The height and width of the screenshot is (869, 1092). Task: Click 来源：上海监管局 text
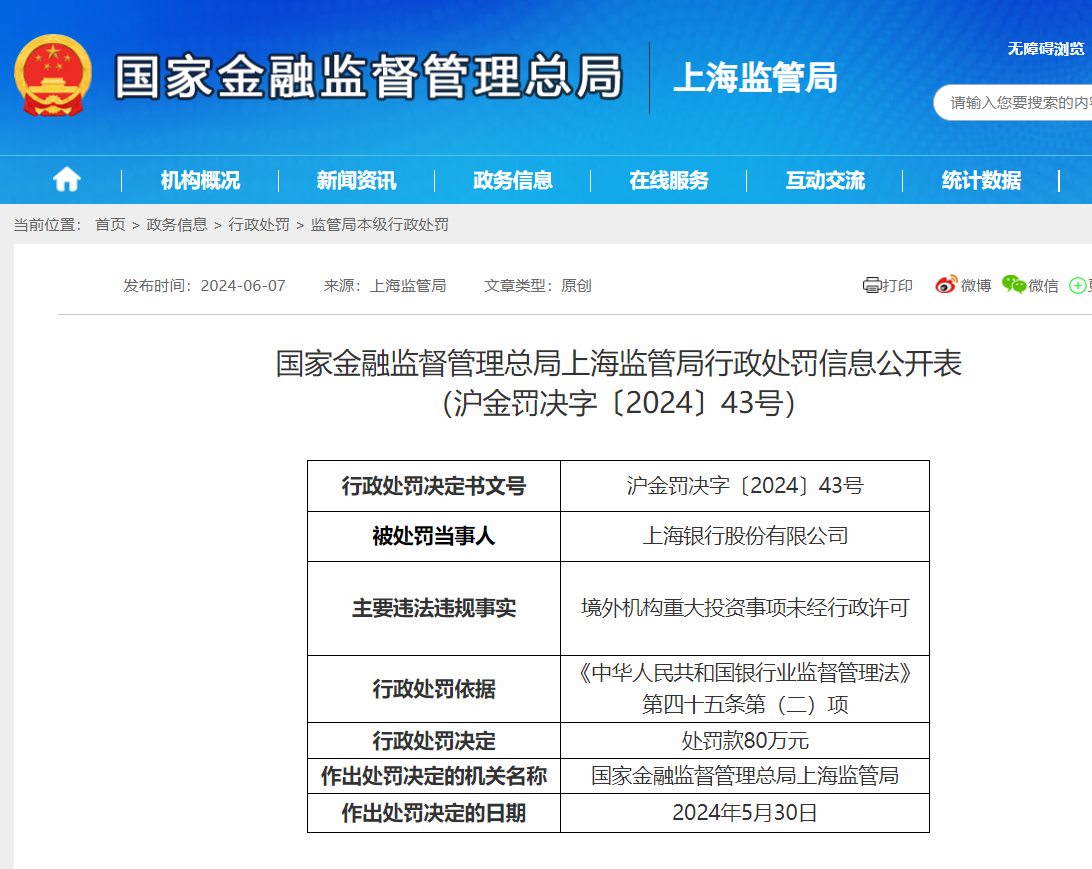pyautogui.click(x=385, y=285)
